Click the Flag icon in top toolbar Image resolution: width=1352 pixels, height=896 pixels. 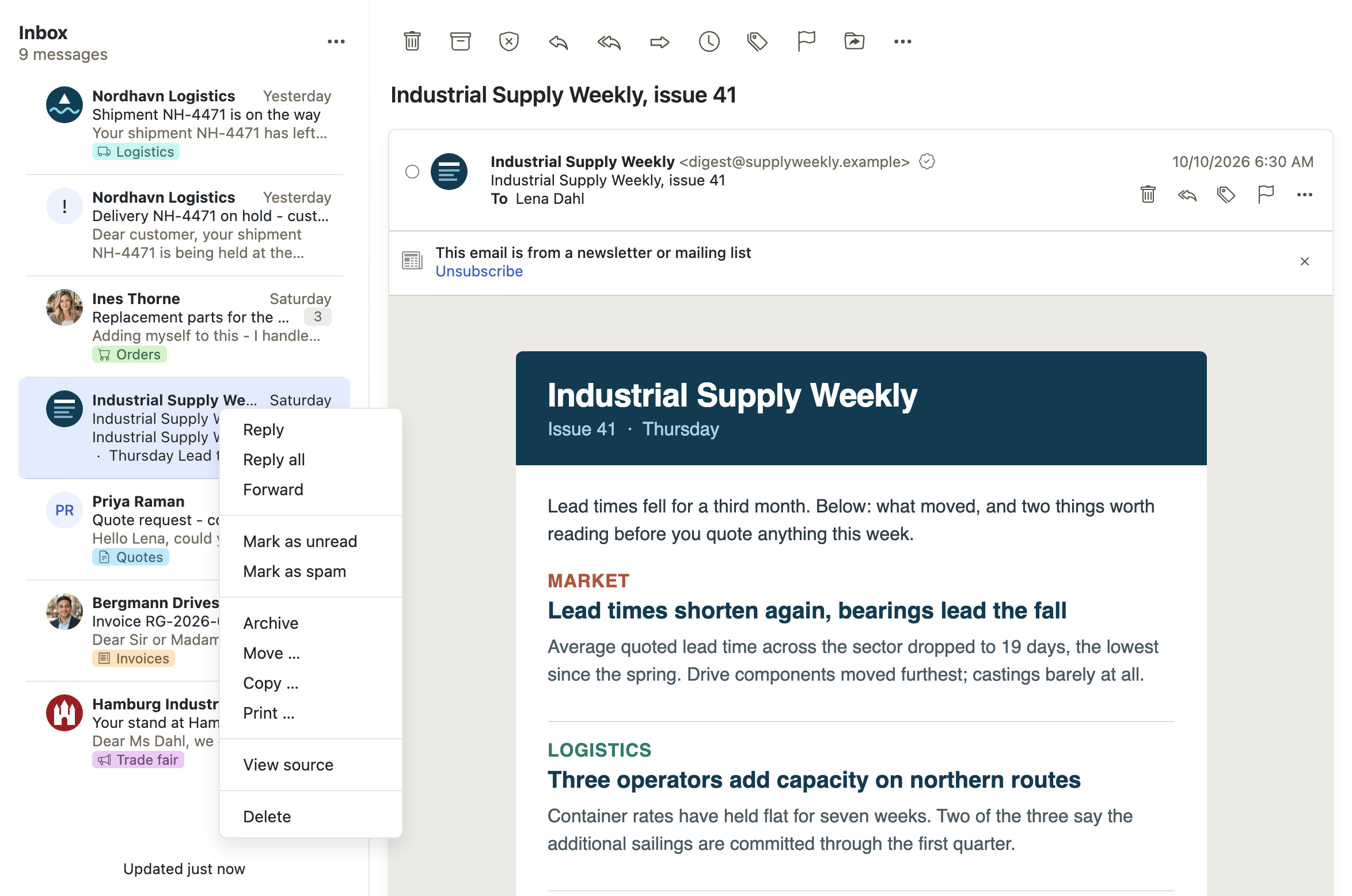[806, 41]
